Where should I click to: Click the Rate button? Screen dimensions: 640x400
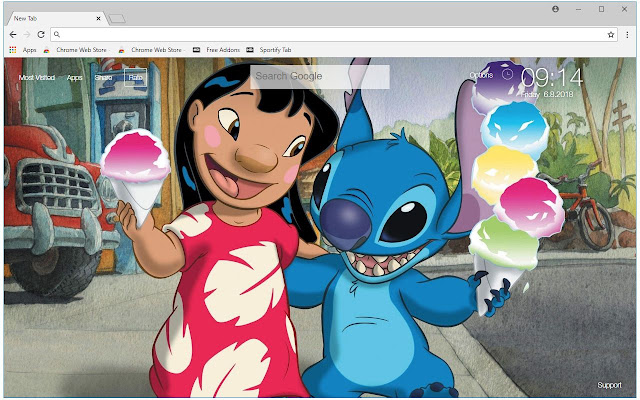click(x=136, y=78)
